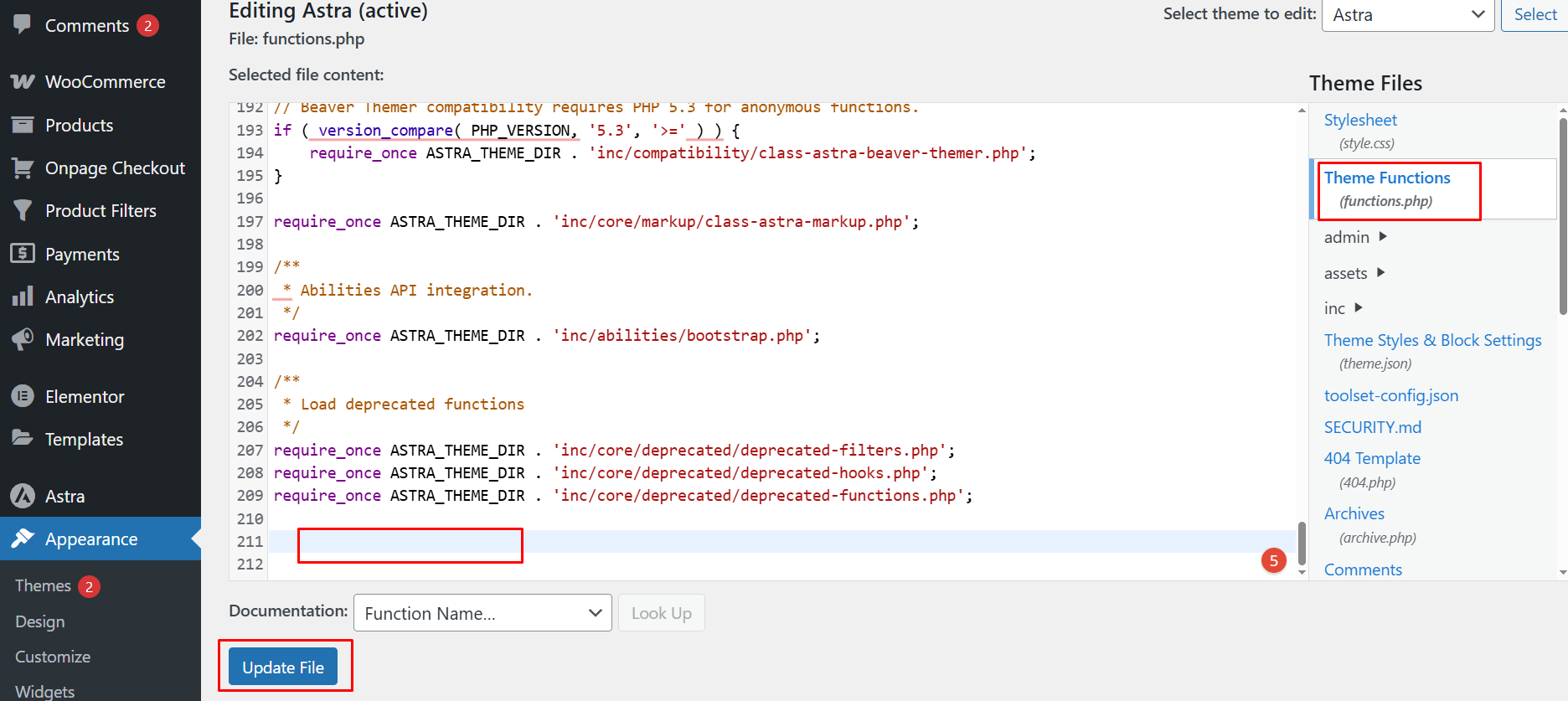Click code line 207 deprecated-filters.php
Viewport: 1568px width, 701px height.
tap(614, 451)
